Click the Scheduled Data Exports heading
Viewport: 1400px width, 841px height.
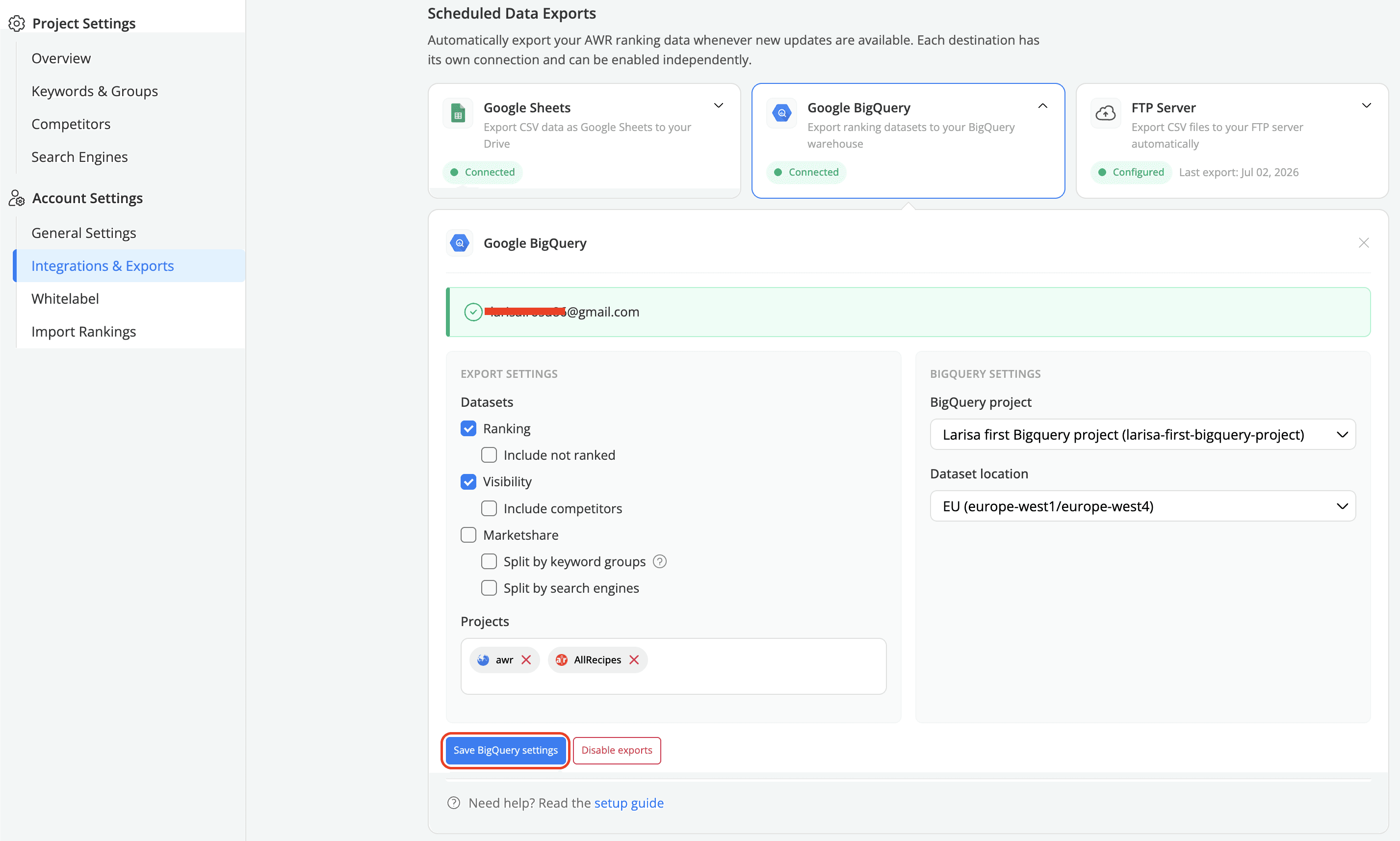click(x=512, y=13)
